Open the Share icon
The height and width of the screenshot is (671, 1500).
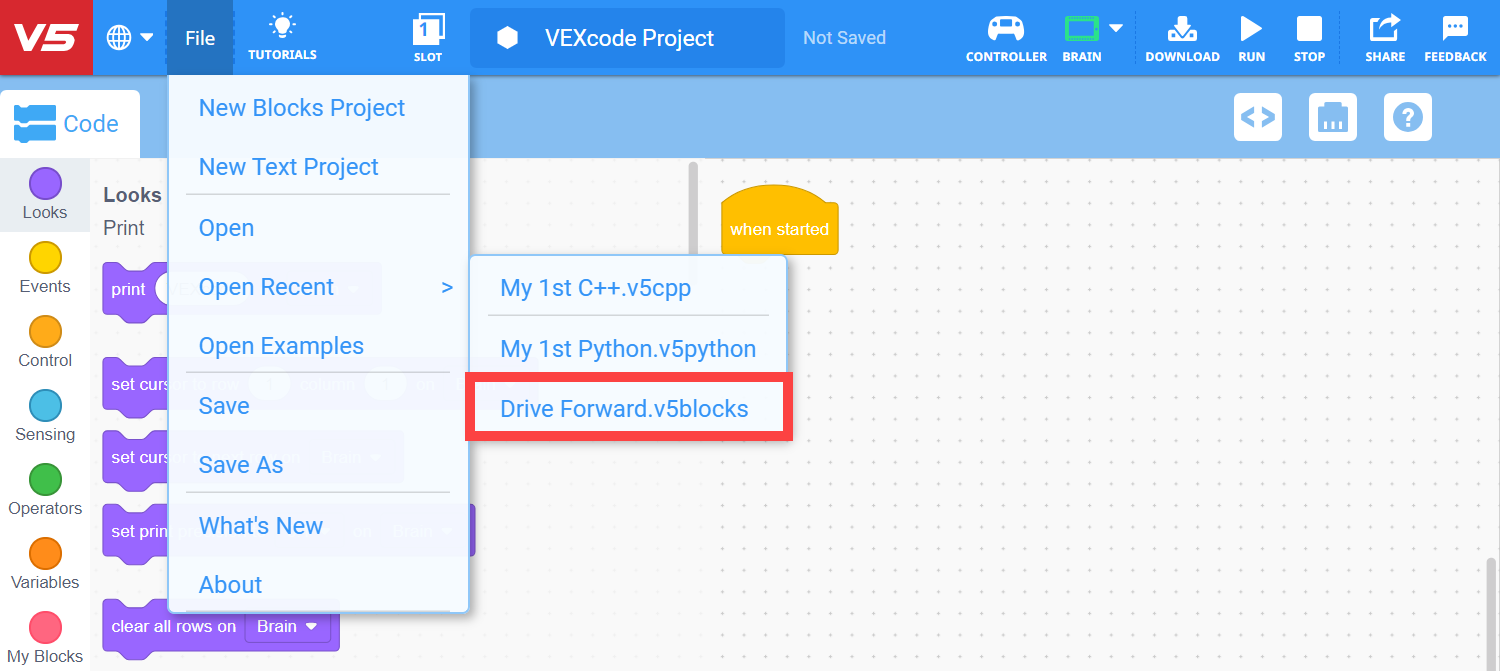(1385, 30)
